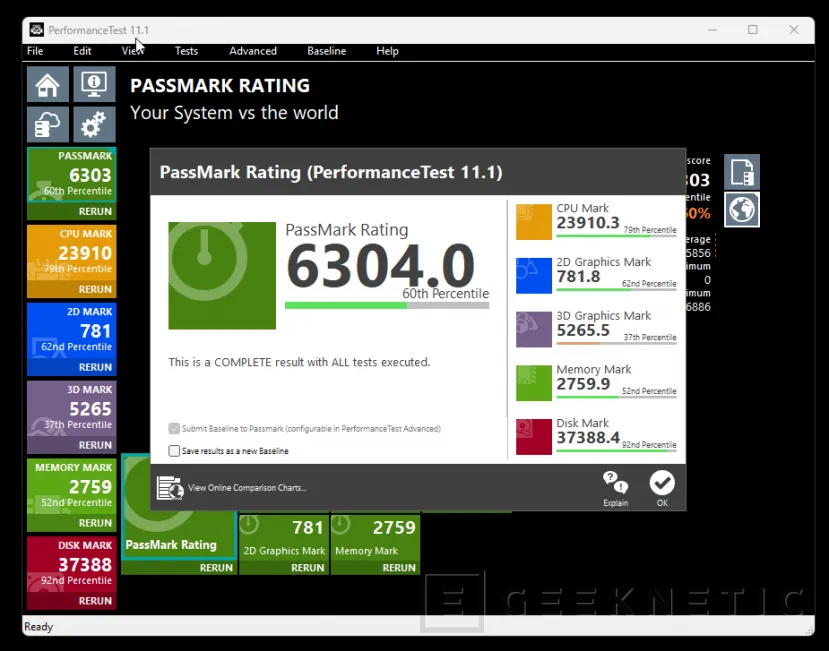The width and height of the screenshot is (829, 651).
Task: Click the Explain icon in dialog
Action: pos(615,488)
